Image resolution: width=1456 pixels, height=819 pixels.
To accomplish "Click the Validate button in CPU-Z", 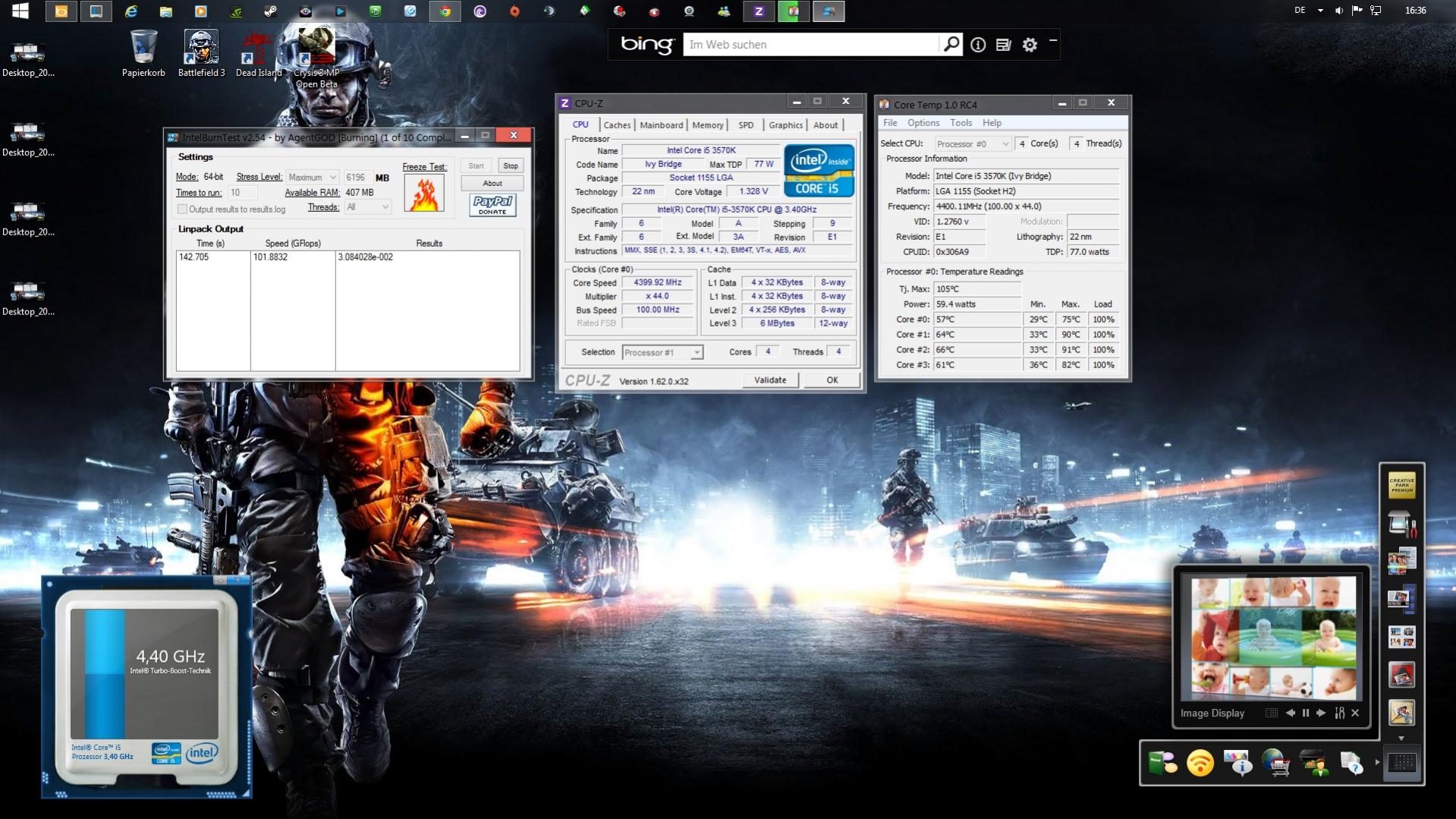I will [770, 380].
